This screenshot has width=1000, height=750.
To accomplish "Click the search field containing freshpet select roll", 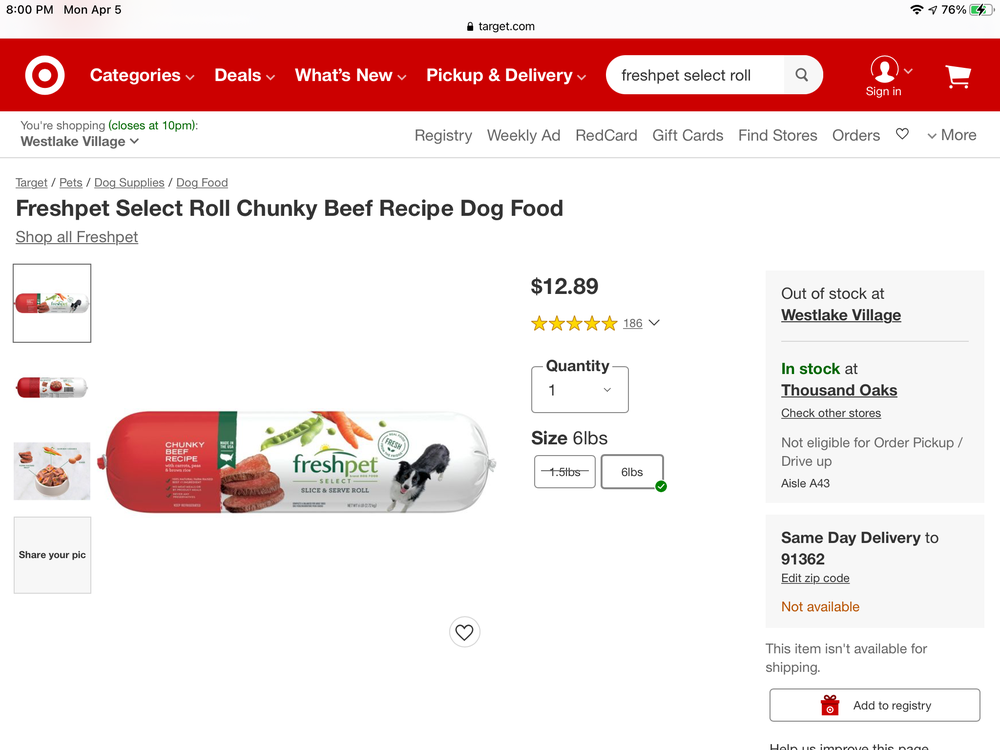I will [700, 75].
